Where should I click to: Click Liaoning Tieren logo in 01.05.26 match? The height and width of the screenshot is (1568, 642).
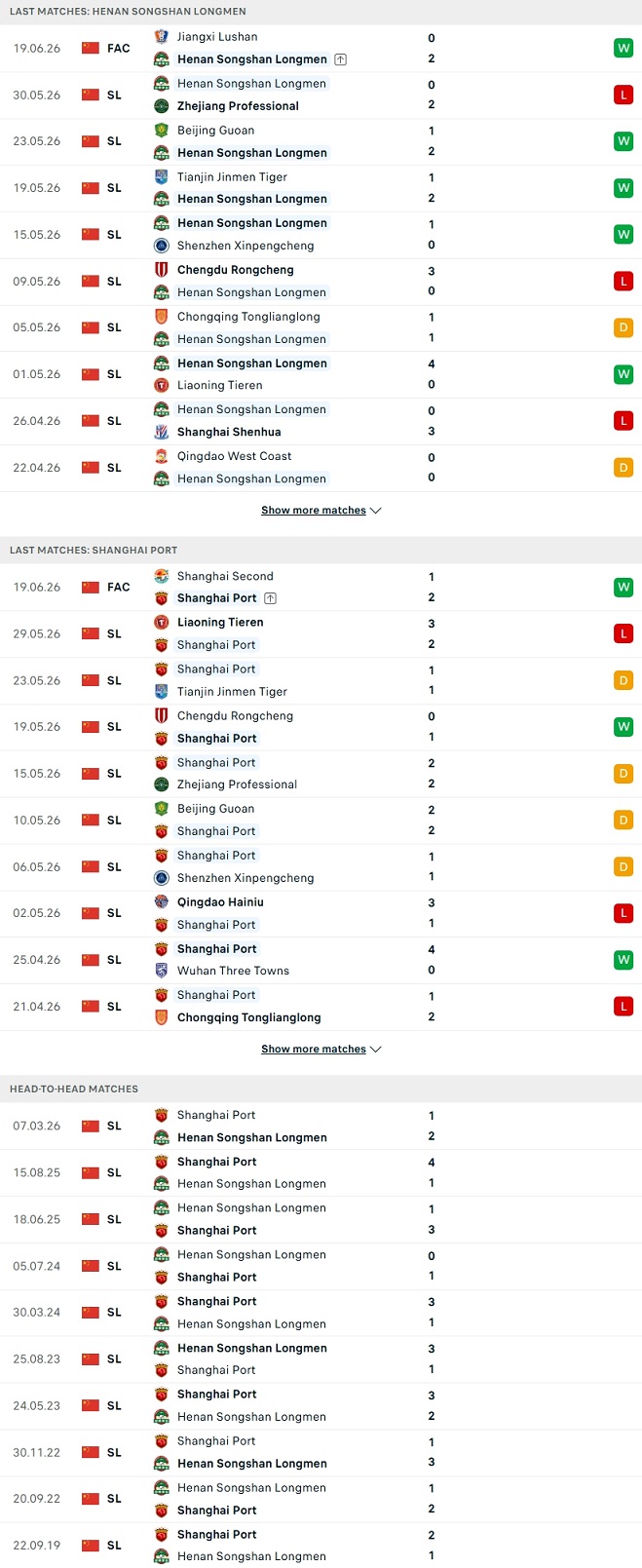(162, 386)
